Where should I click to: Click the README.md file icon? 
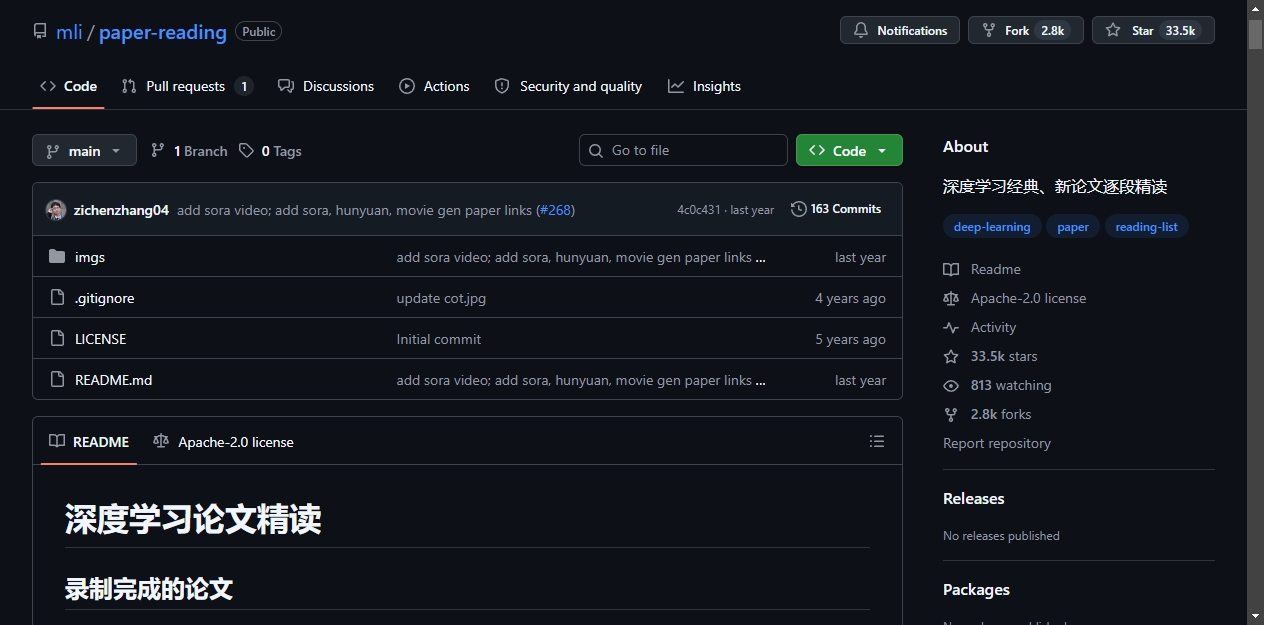click(57, 380)
